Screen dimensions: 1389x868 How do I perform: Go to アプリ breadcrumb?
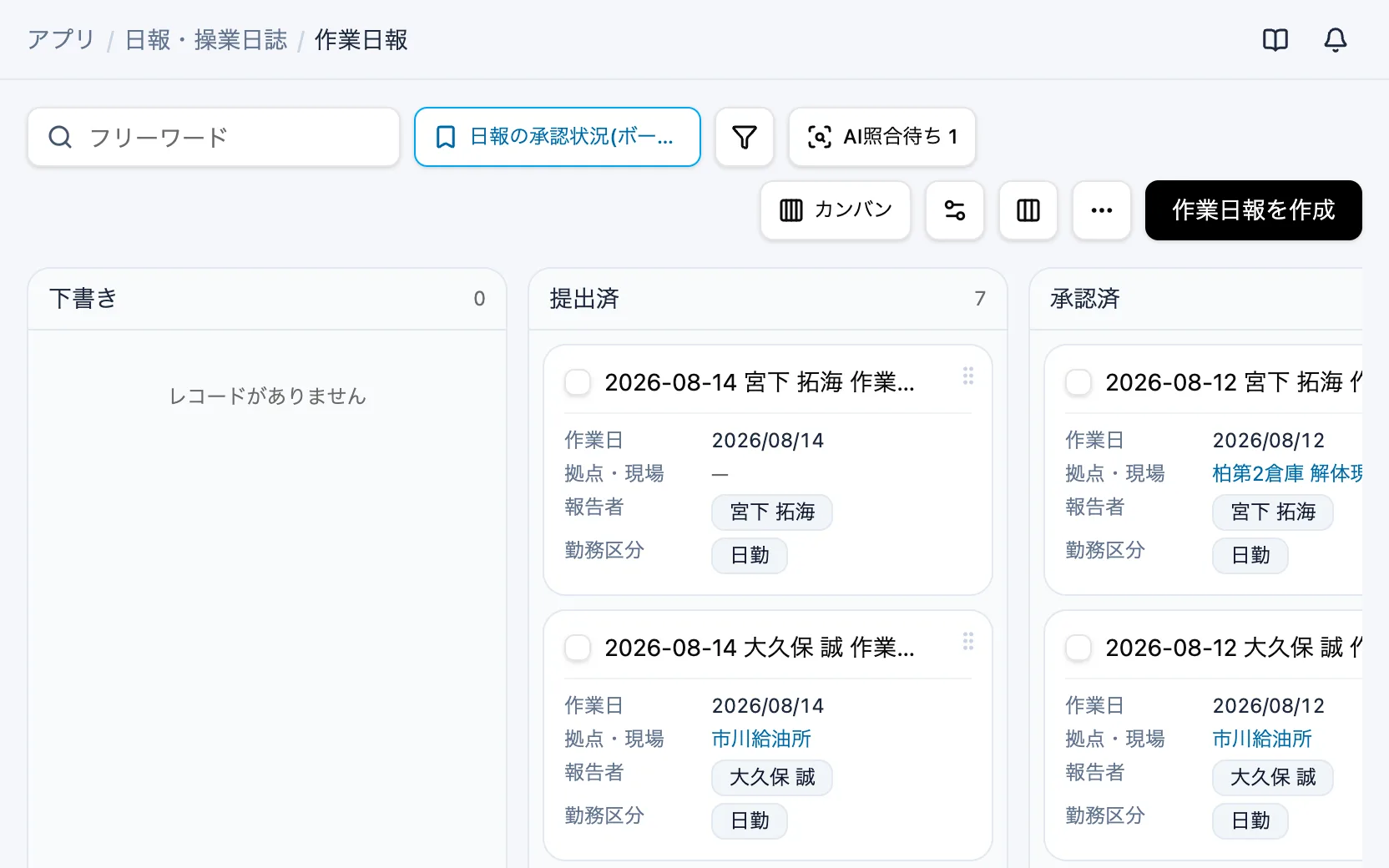coord(61,39)
